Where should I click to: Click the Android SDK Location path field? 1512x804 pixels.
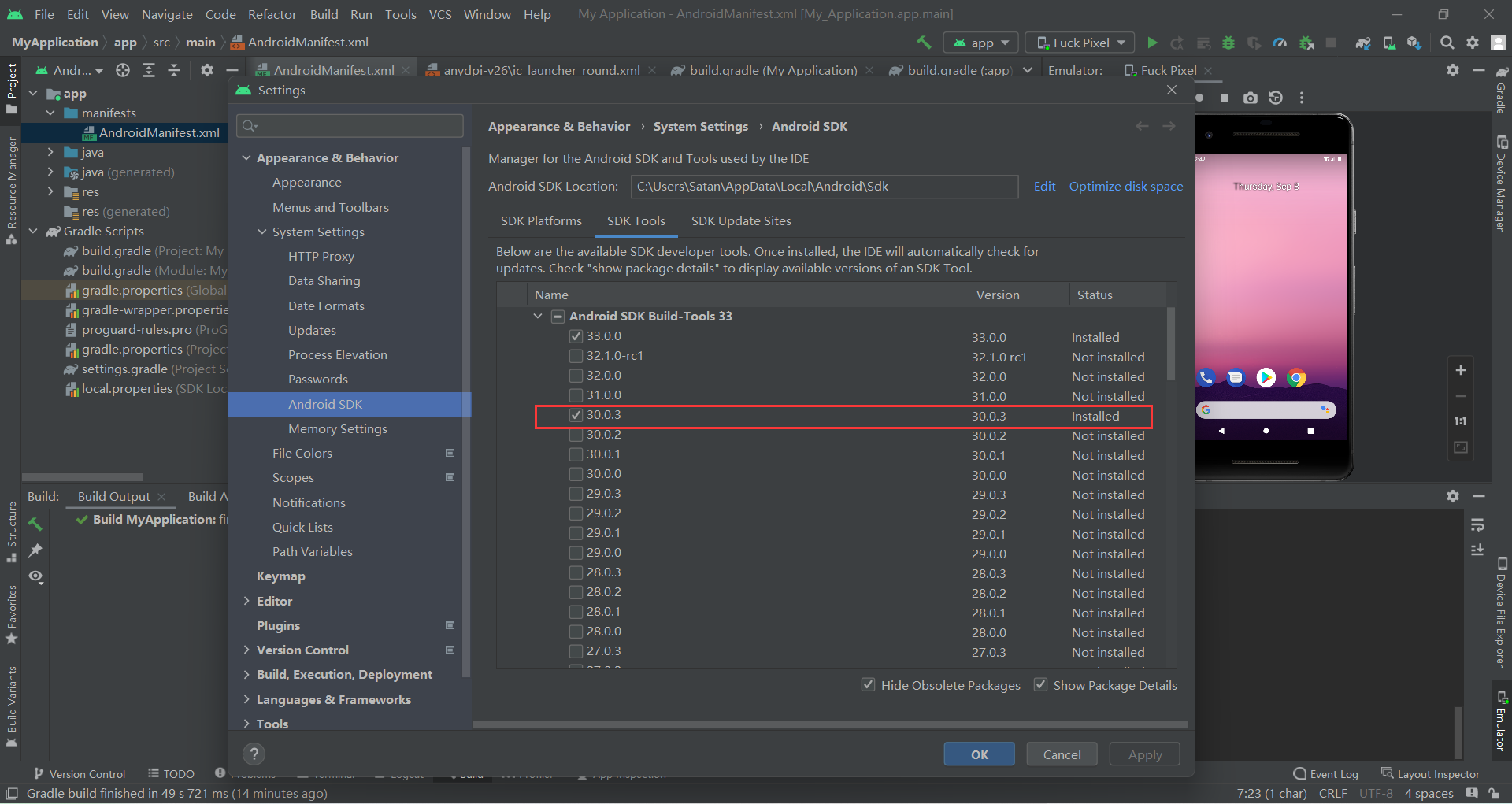tap(824, 187)
